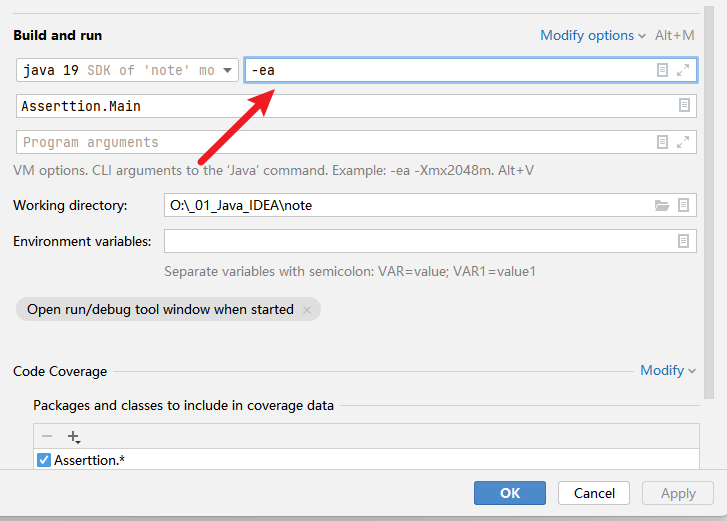Viewport: 727px width, 521px height.
Task: Expand the Program arguments field
Action: (x=683, y=142)
